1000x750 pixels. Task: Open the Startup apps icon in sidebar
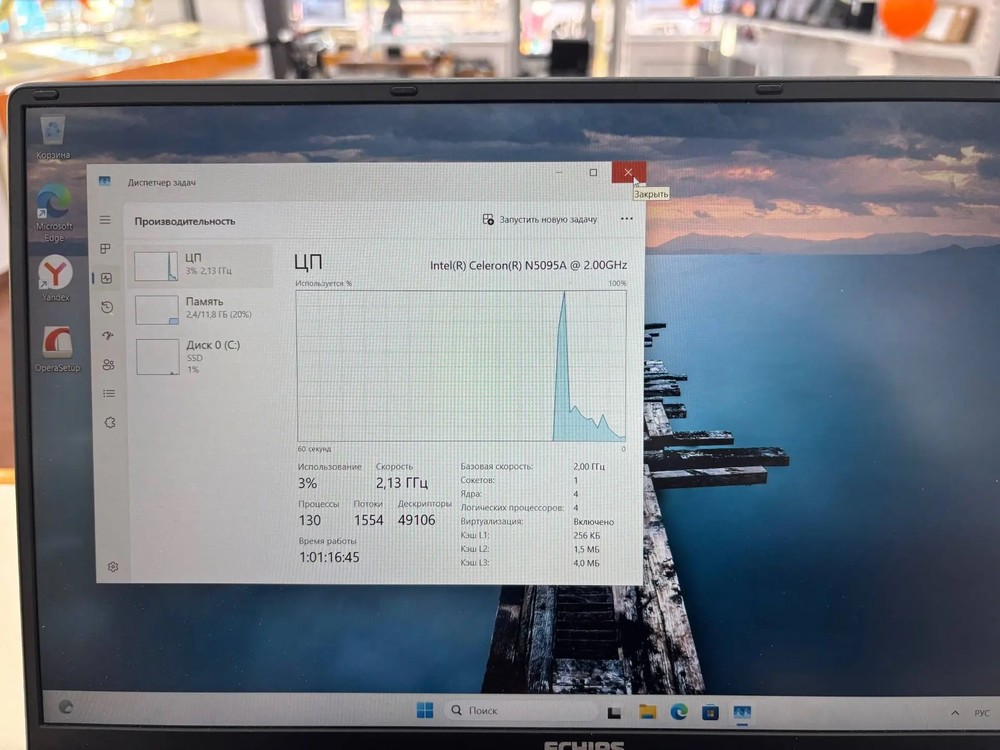[x=108, y=335]
